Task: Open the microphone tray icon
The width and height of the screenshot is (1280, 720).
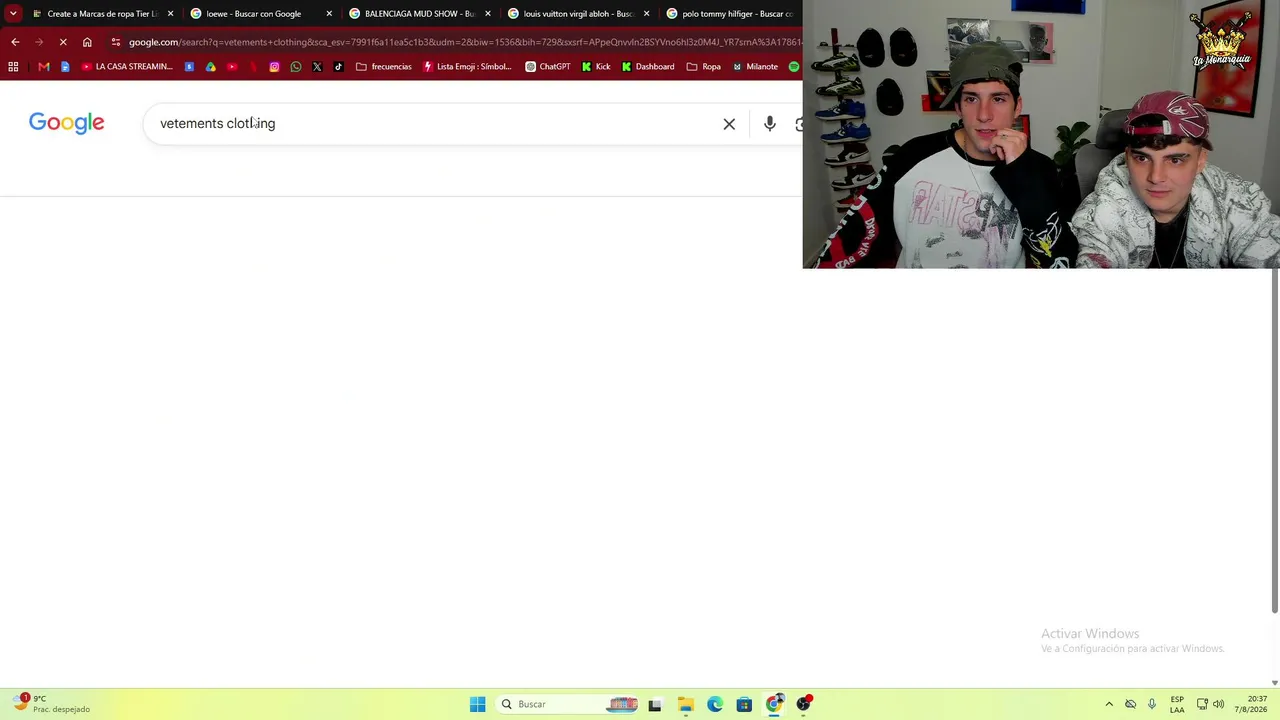Action: click(x=1152, y=704)
